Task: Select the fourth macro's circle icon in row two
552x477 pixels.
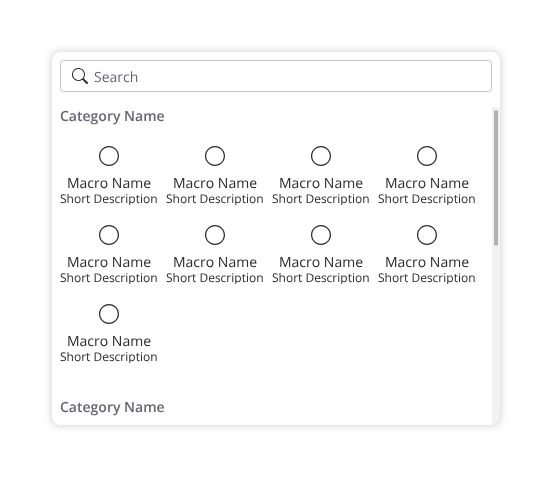Action: [x=427, y=235]
